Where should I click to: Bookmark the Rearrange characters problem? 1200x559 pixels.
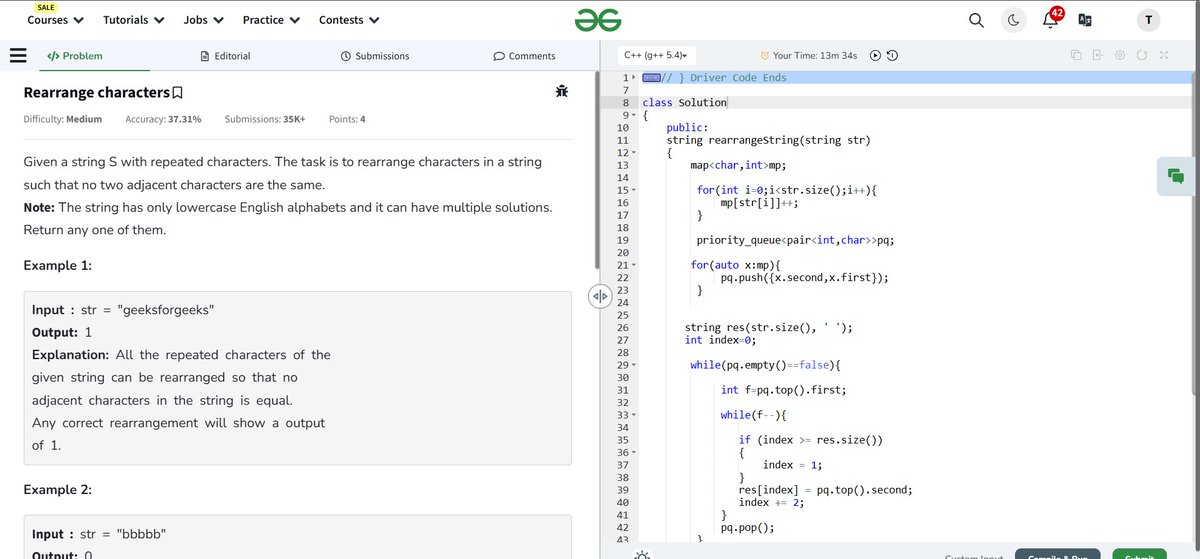pos(177,93)
